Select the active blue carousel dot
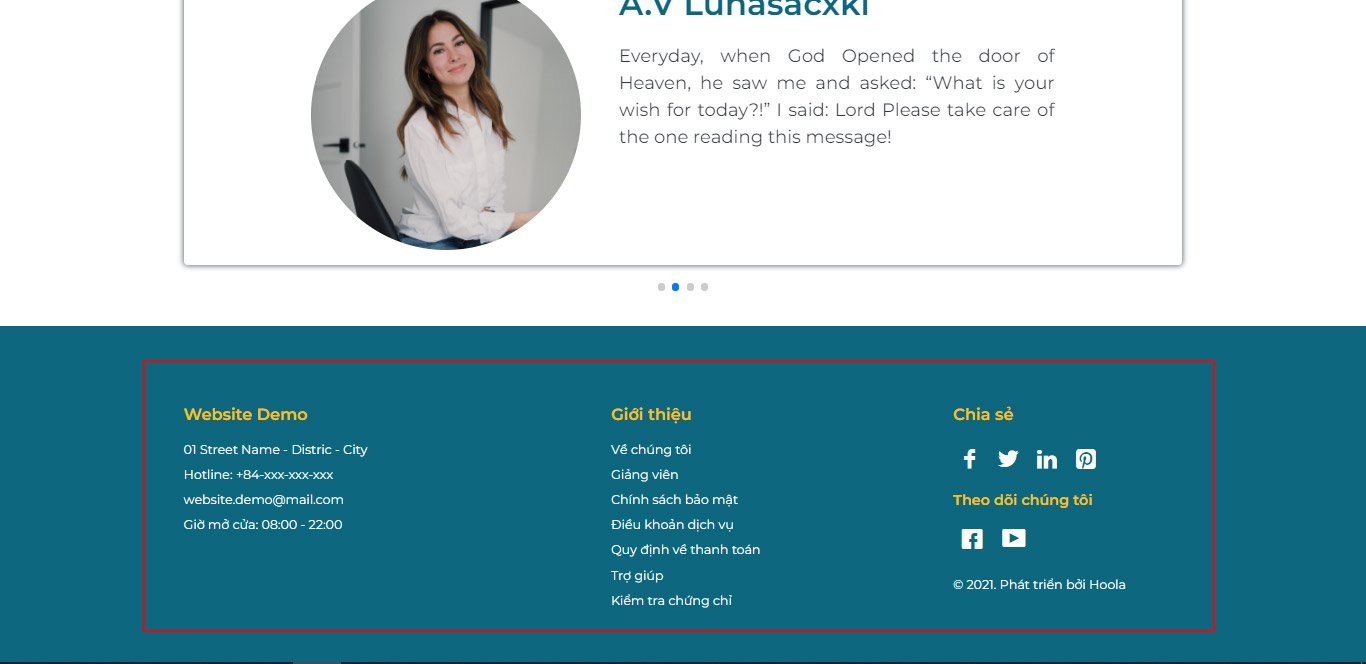 676,287
